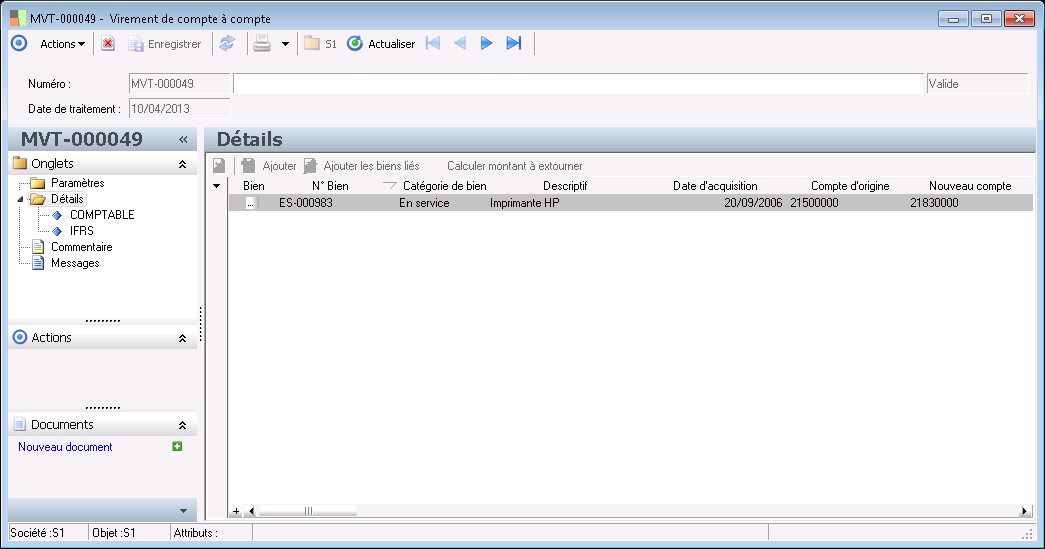Select the Paramètres tree item
This screenshot has width=1045, height=549.
77,183
